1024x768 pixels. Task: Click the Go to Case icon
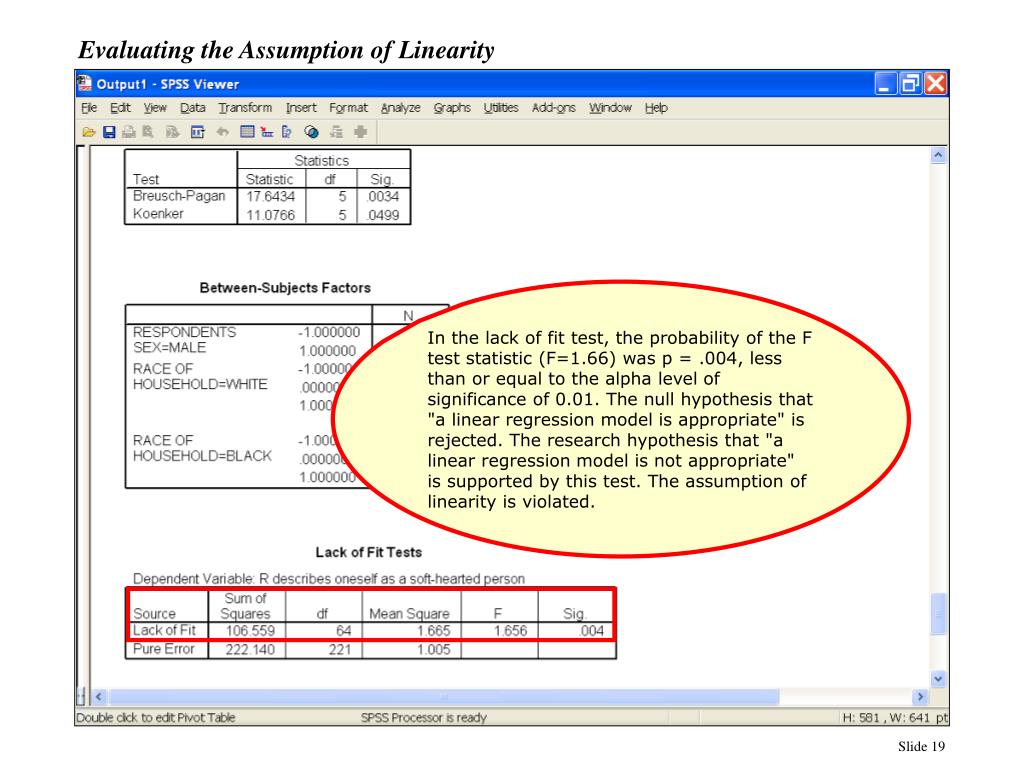(266, 132)
